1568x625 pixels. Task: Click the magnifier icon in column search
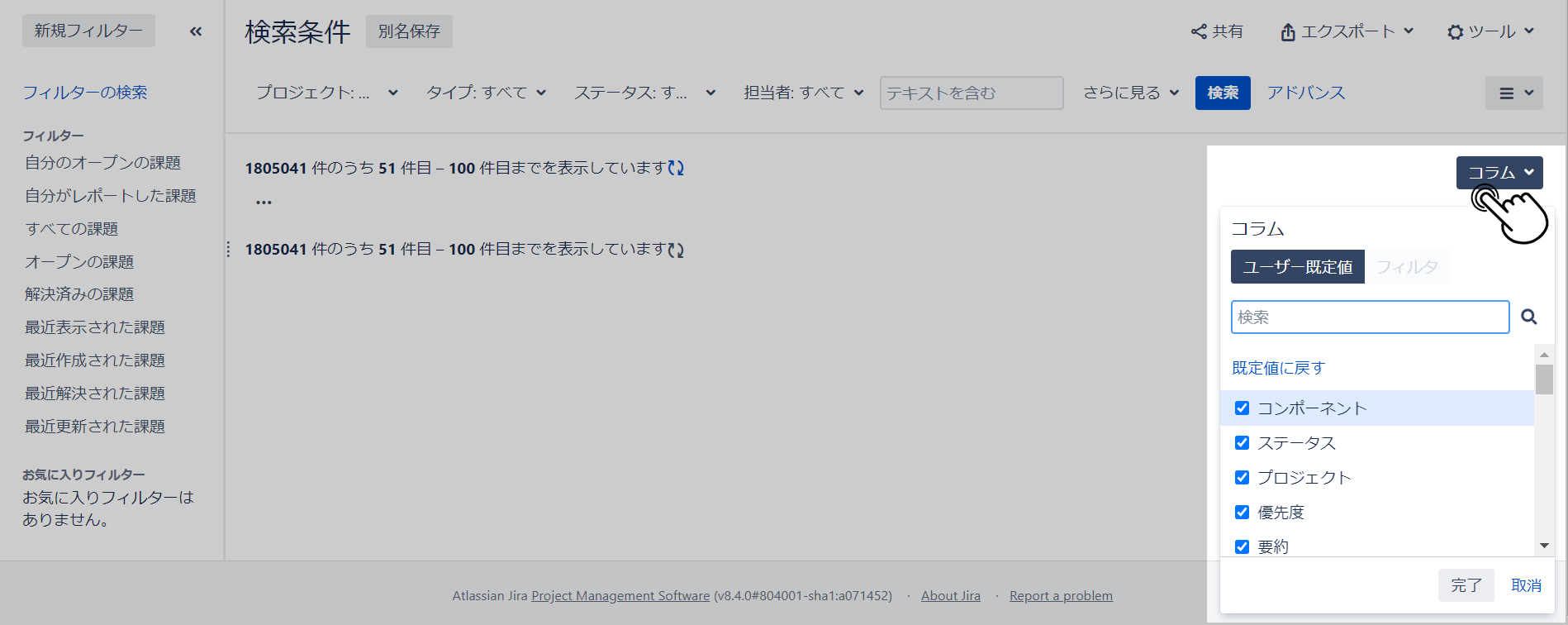click(x=1528, y=317)
